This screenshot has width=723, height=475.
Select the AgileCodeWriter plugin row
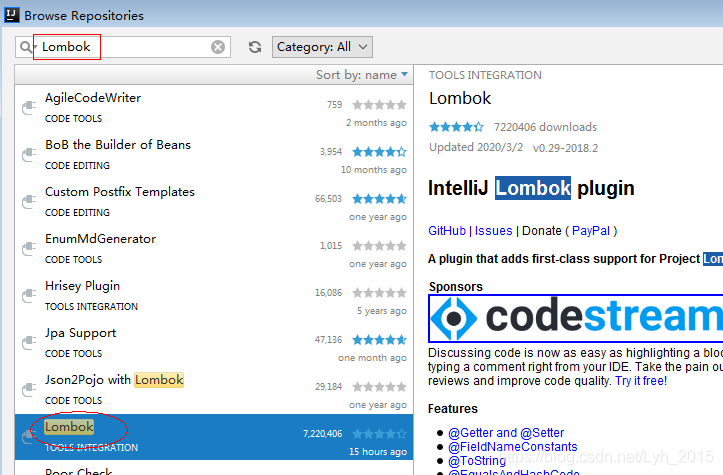tap(214, 108)
